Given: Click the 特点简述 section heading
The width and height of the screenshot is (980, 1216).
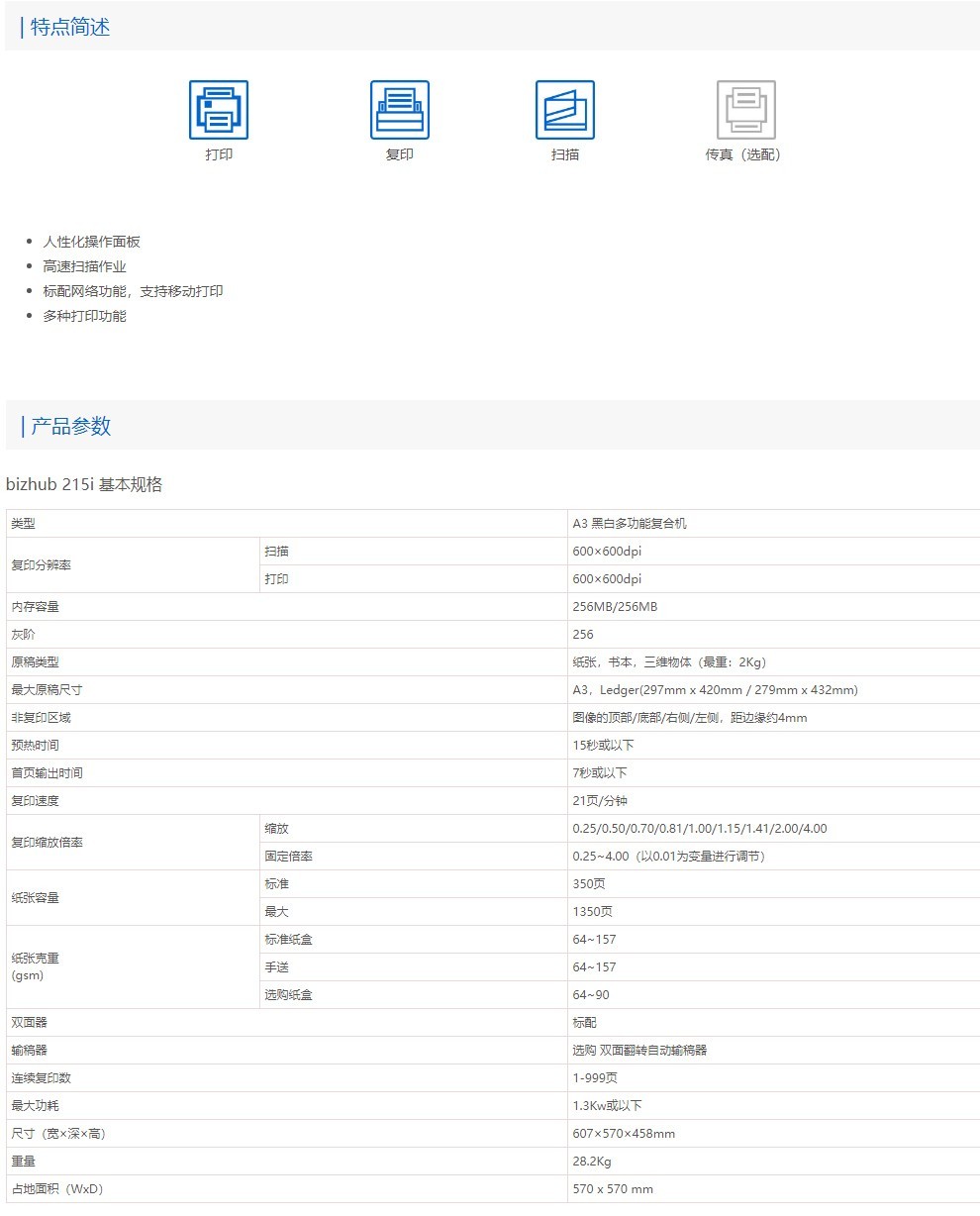Looking at the screenshot, I should click(x=70, y=27).
